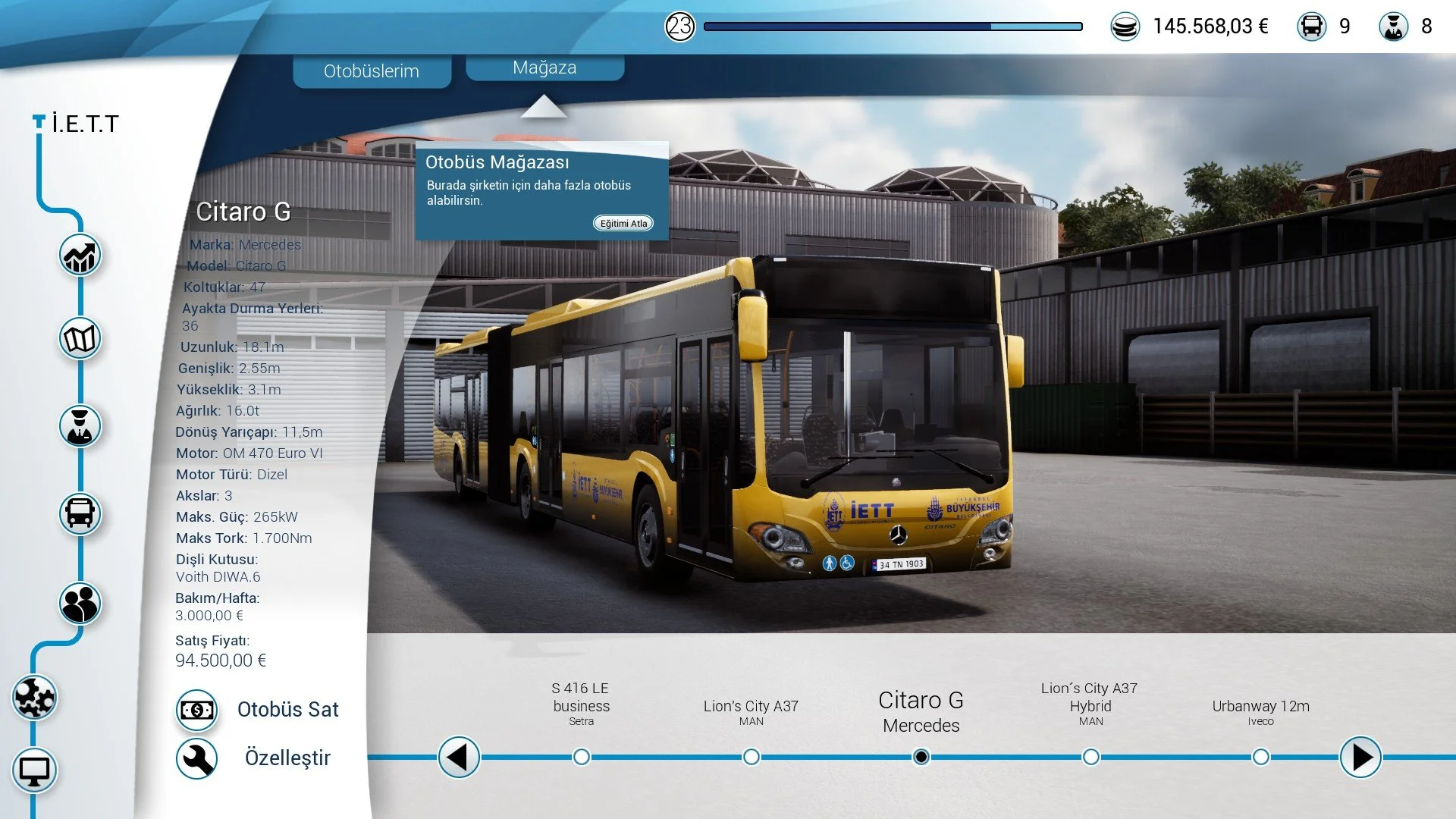Open the statistics chart sidebar icon

[x=80, y=256]
